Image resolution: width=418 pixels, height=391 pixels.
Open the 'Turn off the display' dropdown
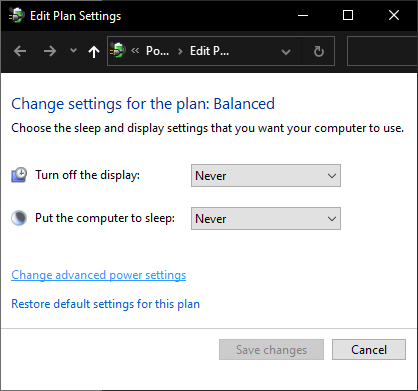266,175
